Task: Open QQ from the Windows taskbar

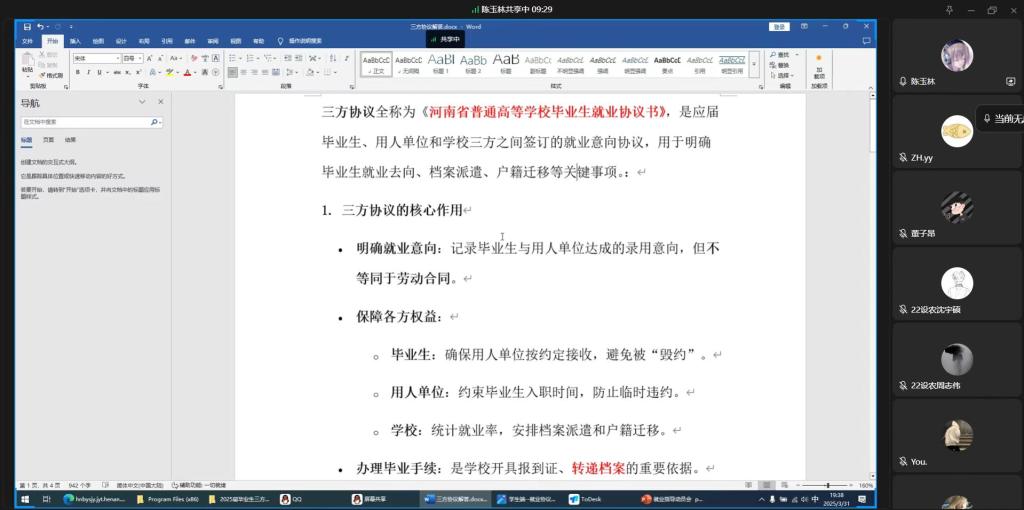Action: click(x=292, y=498)
